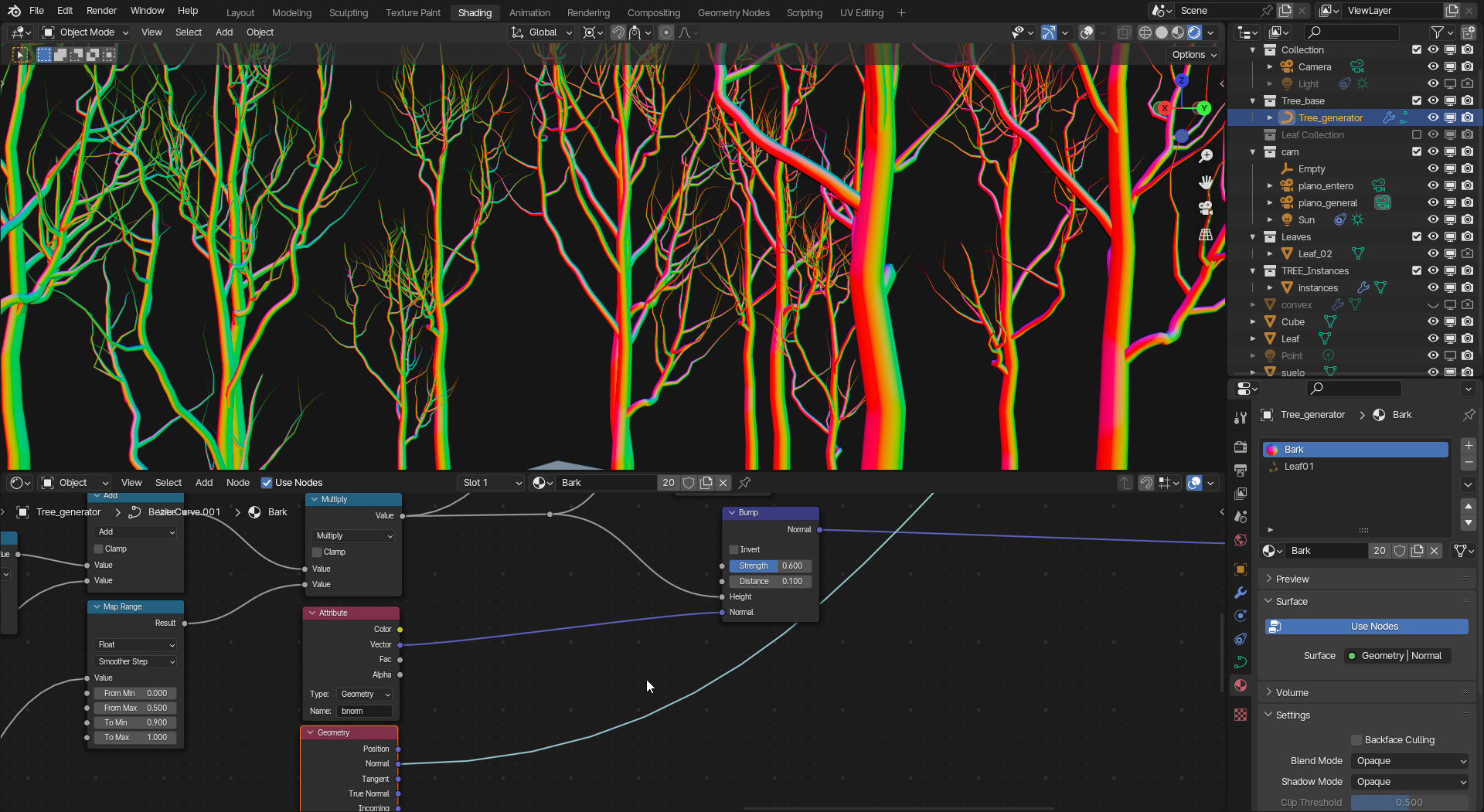Click the hand pan-view gizmo in viewport

(x=1206, y=182)
